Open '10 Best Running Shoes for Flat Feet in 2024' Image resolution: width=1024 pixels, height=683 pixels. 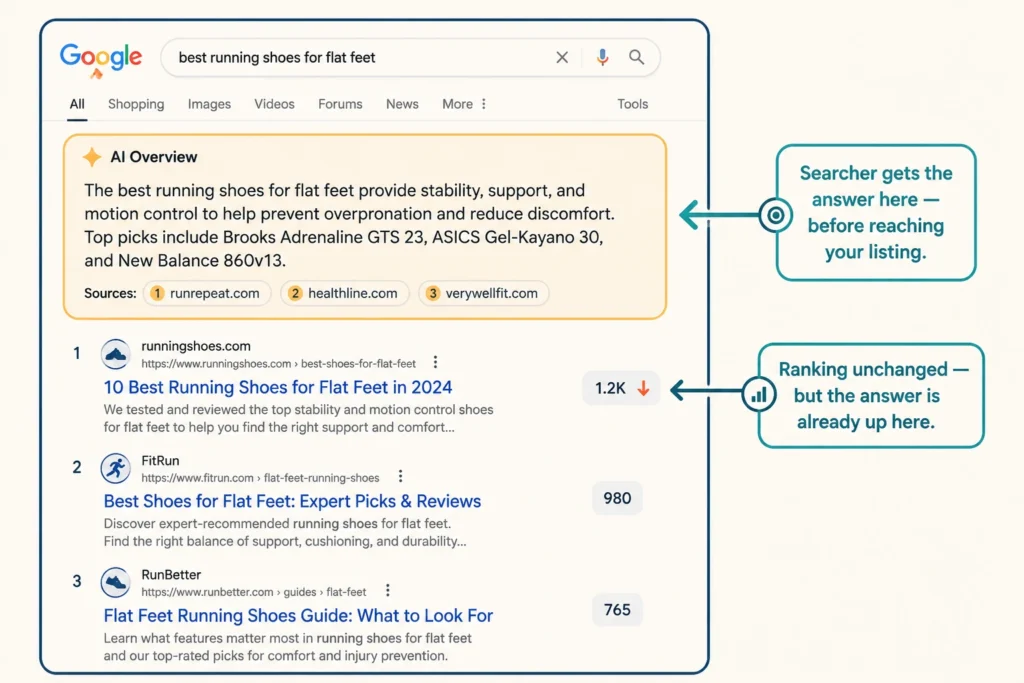(278, 387)
